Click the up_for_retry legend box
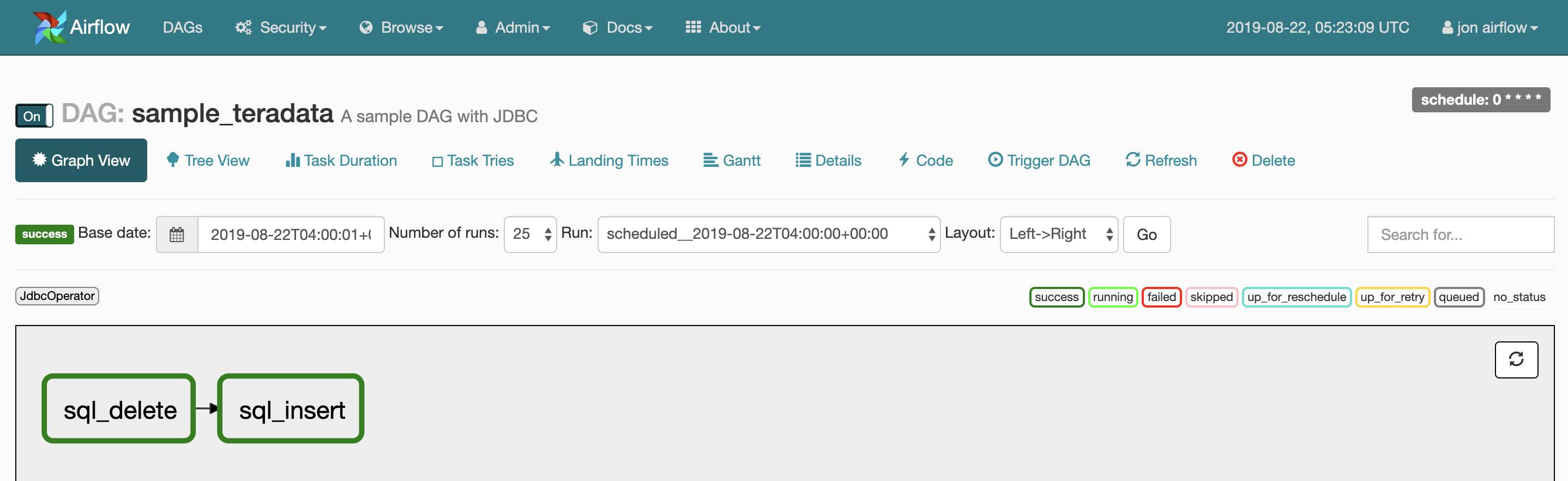This screenshot has width=1568, height=481. [1392, 297]
